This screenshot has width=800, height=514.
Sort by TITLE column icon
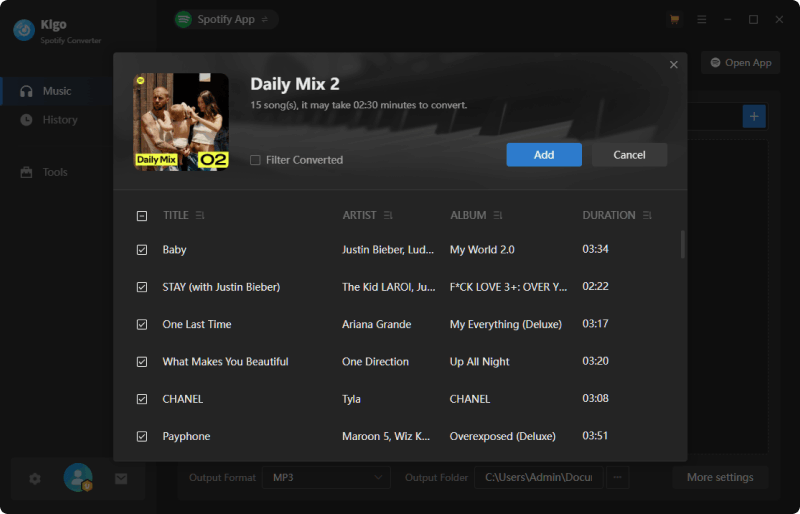tap(200, 215)
